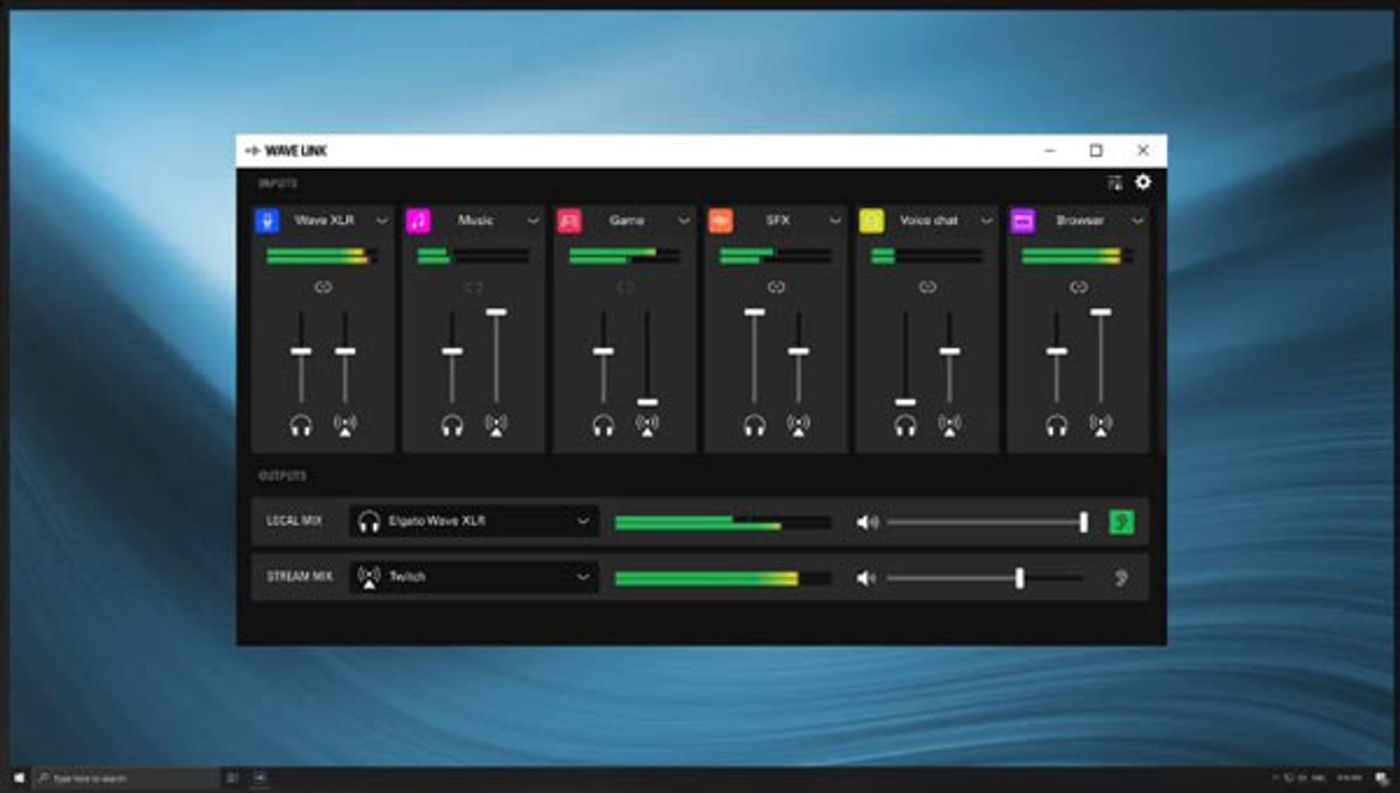Toggle the Browser fader link

1078,287
